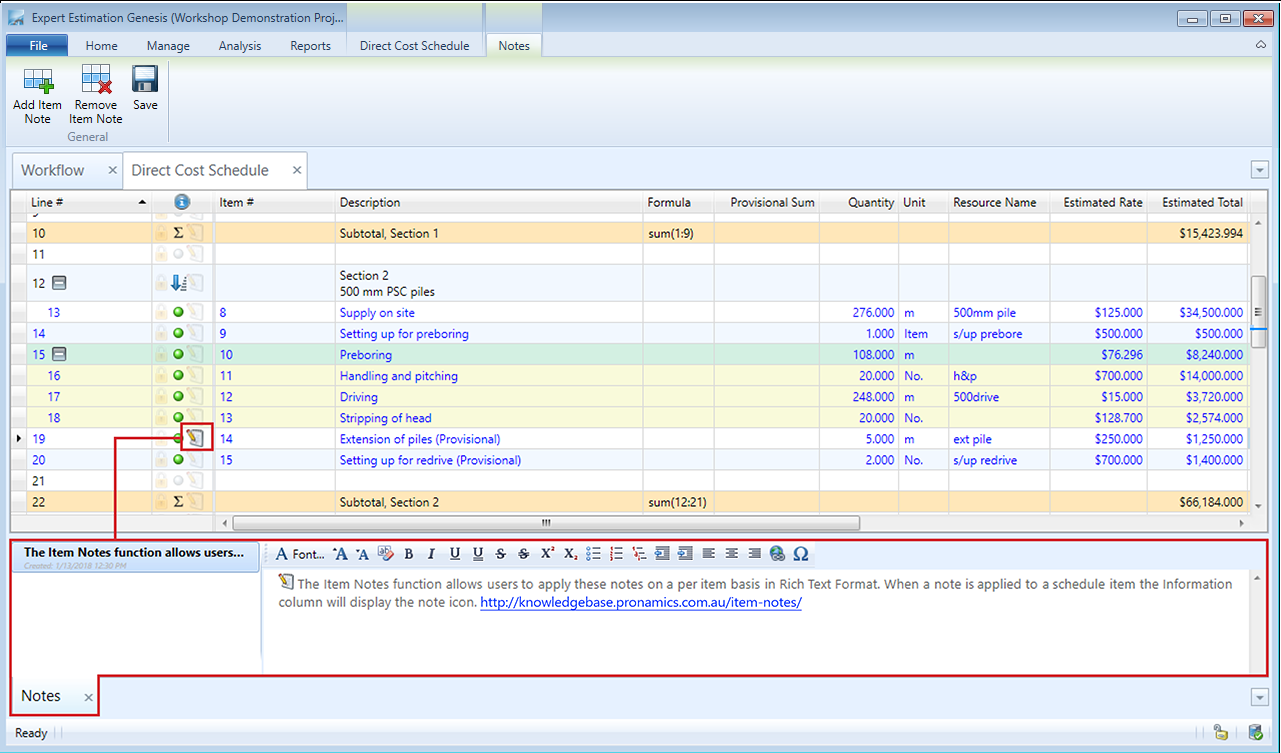Toggle the lock icon on line 13

(161, 313)
